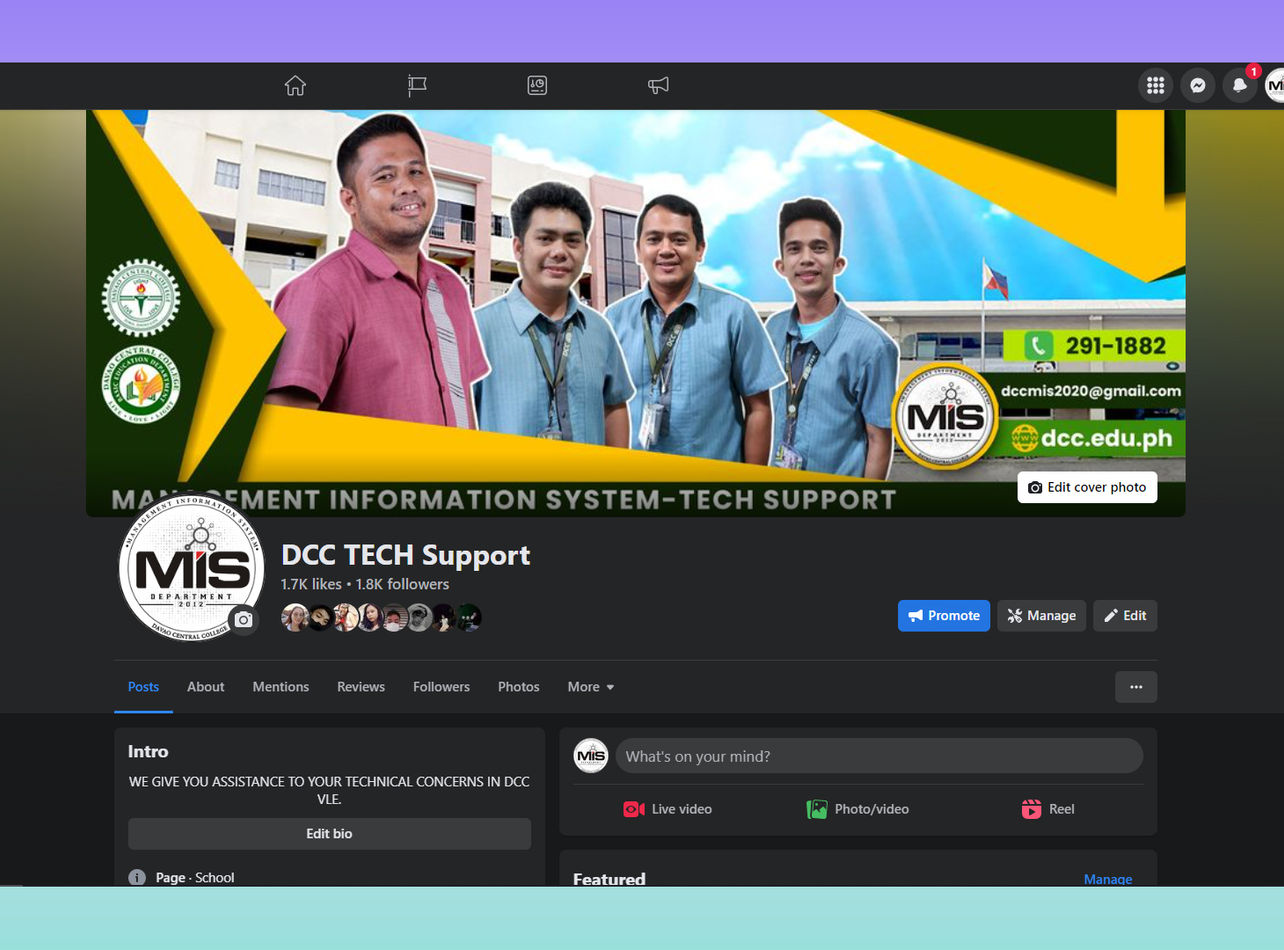Click the Manage page button
Image resolution: width=1284 pixels, height=950 pixels.
coord(1041,616)
